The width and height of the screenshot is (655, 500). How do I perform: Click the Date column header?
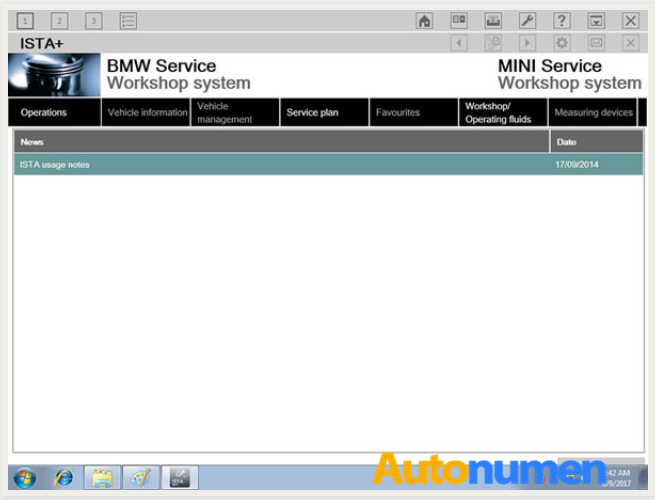(597, 142)
